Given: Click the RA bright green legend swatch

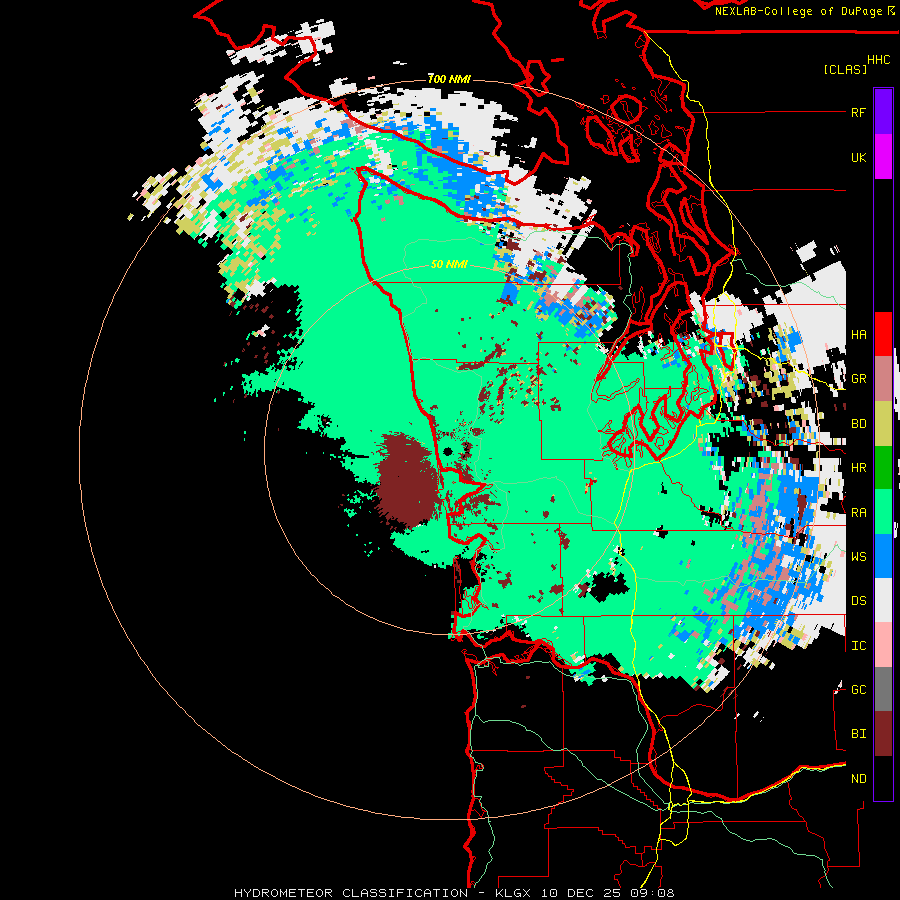Looking at the screenshot, I should (x=883, y=512).
